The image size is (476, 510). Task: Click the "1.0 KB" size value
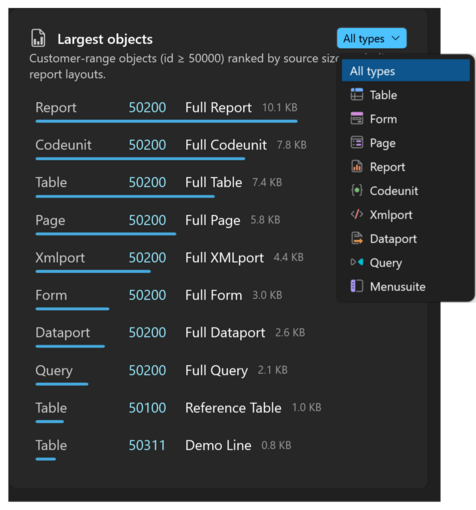pyautogui.click(x=307, y=407)
